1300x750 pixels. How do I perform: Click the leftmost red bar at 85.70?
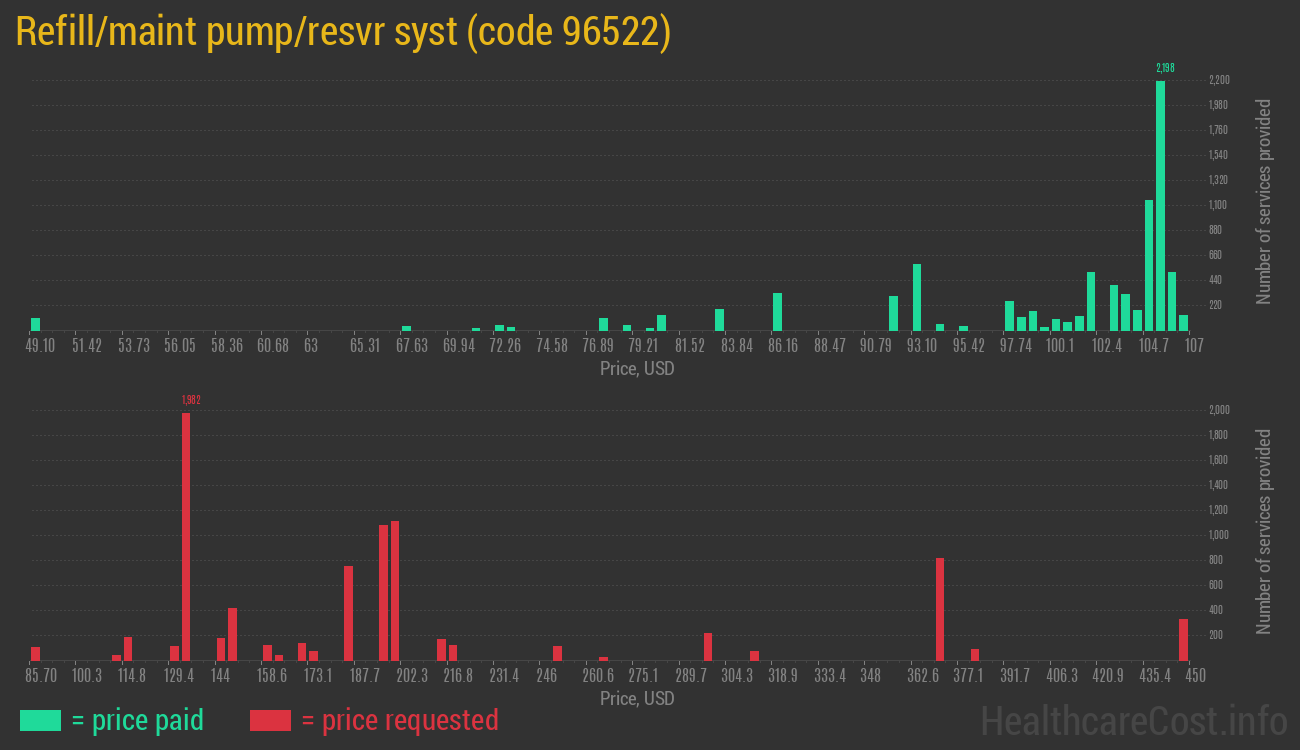click(35, 653)
